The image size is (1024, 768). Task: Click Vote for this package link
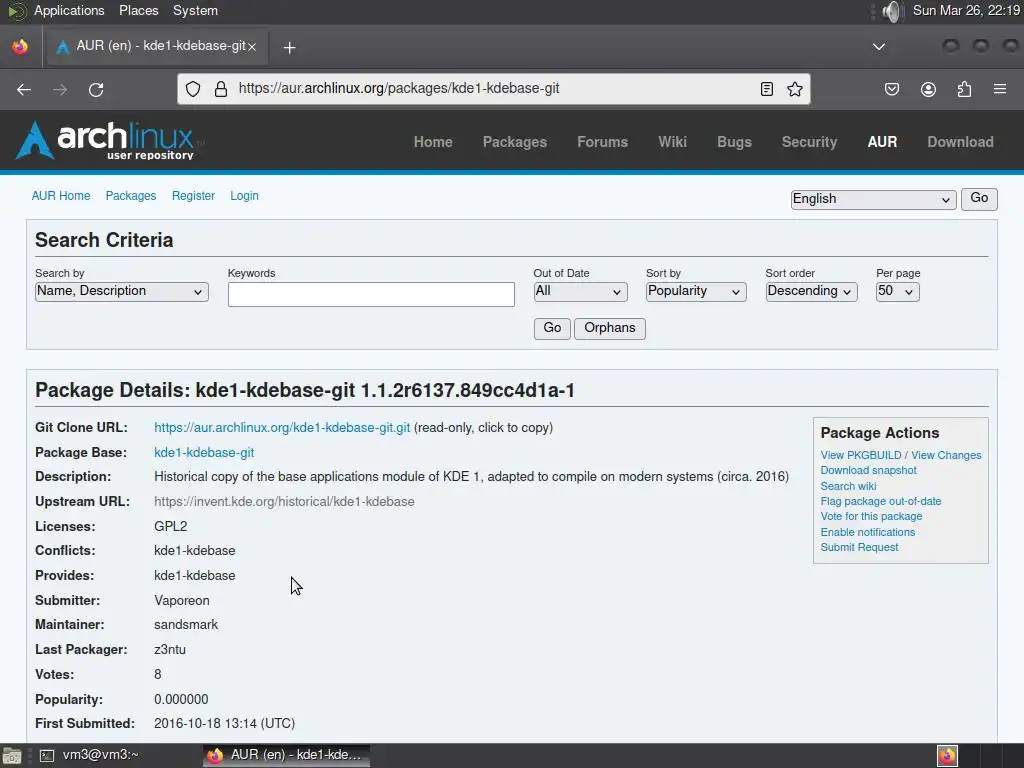[871, 517]
